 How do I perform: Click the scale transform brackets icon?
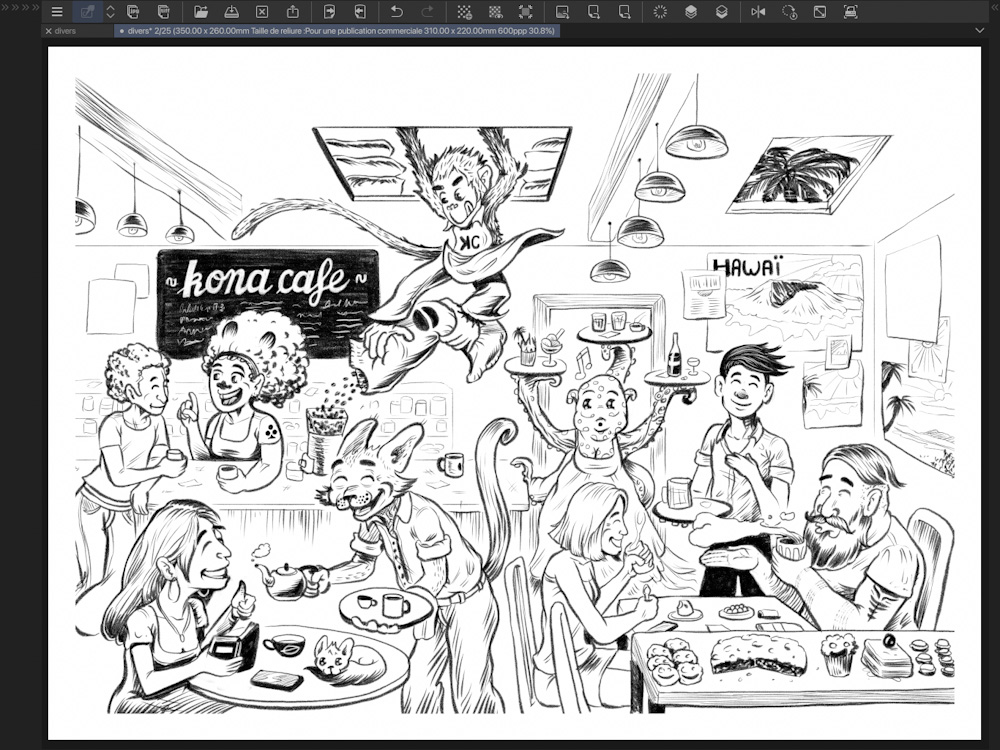[x=525, y=12]
